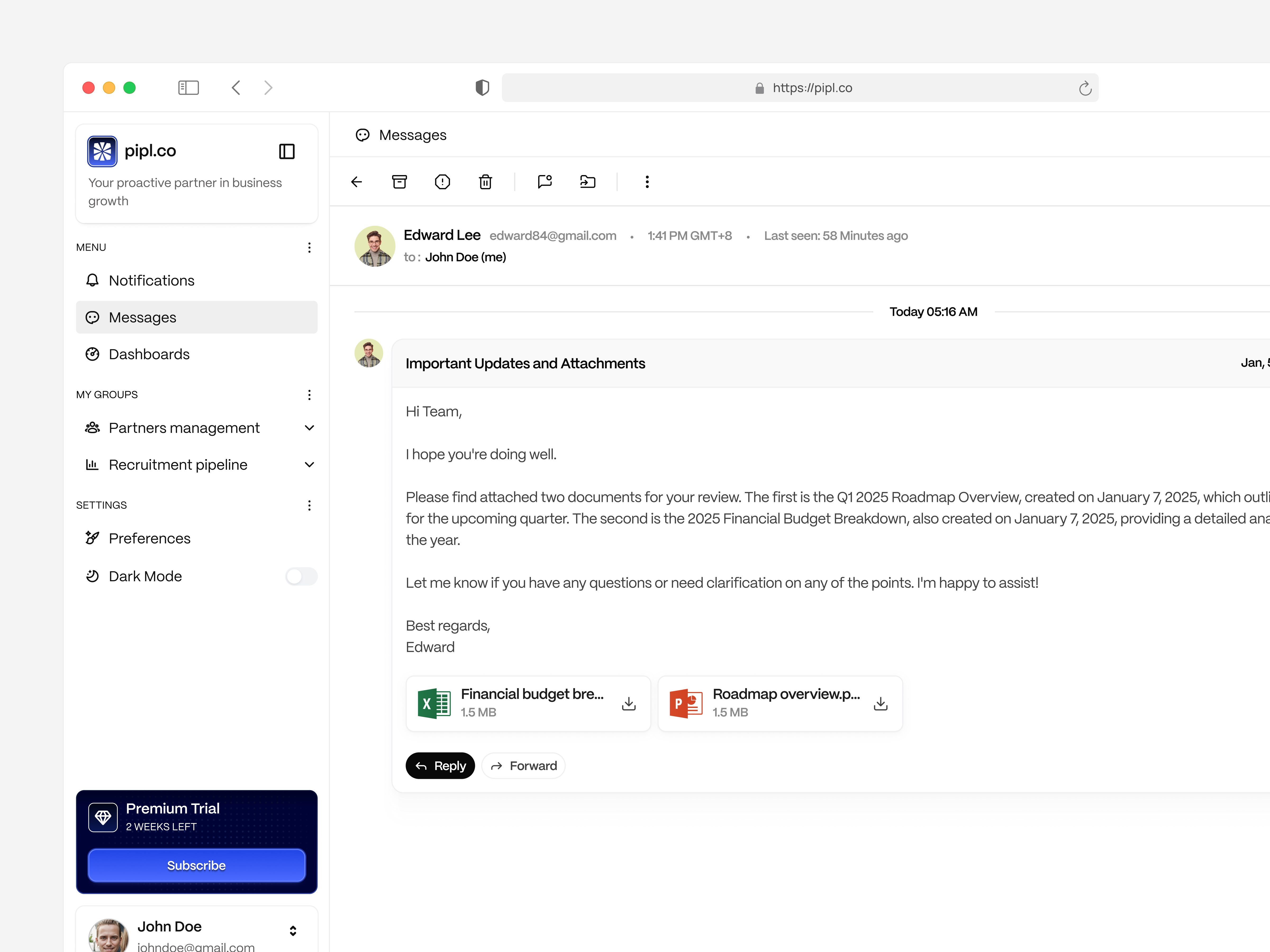Archive the email from Edward Lee
This screenshot has width=1270, height=952.
pos(399,181)
